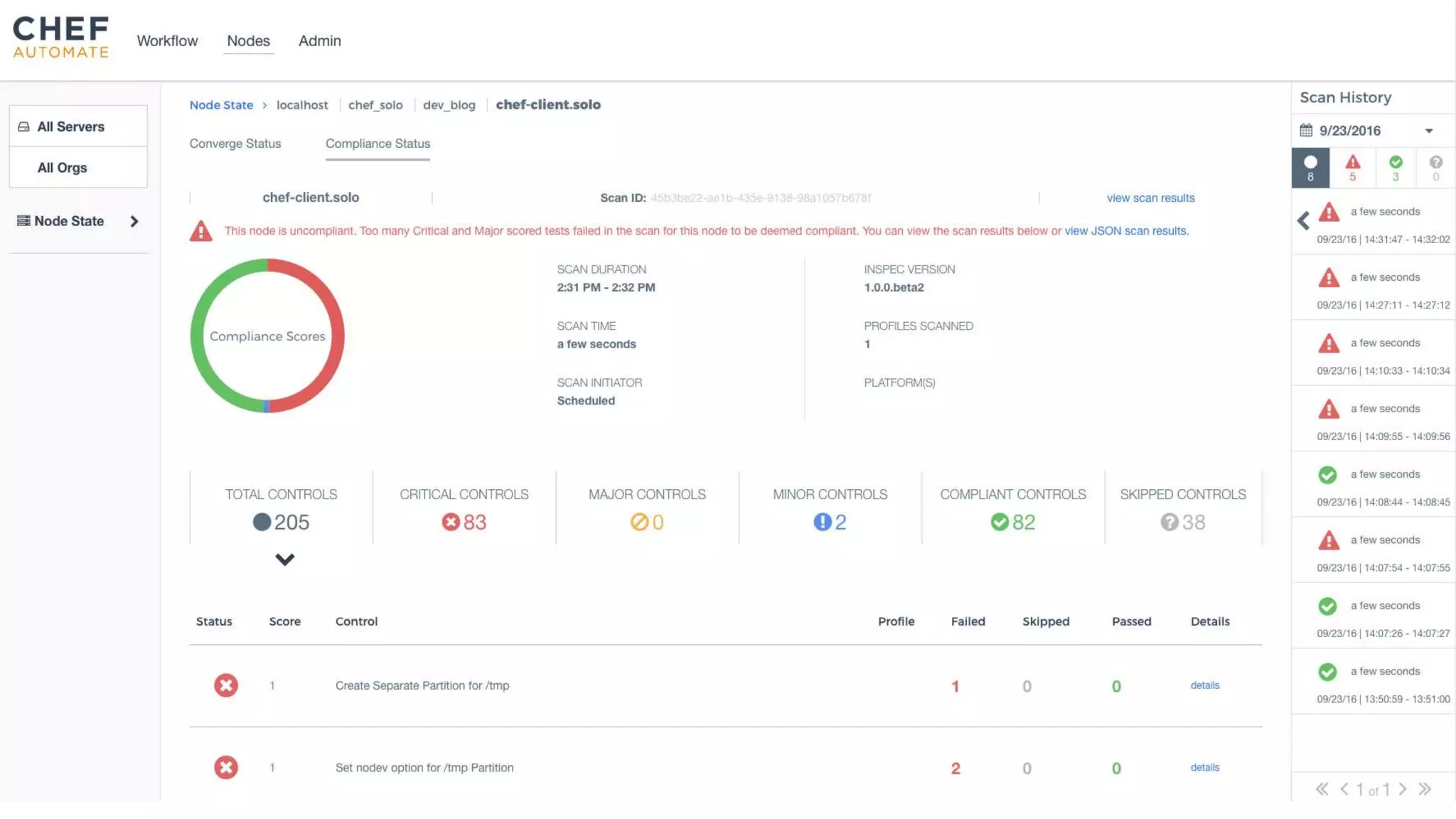Image resolution: width=1456 pixels, height=819 pixels.
Task: Expand the Node State sidebar item
Action: pyautogui.click(x=134, y=221)
